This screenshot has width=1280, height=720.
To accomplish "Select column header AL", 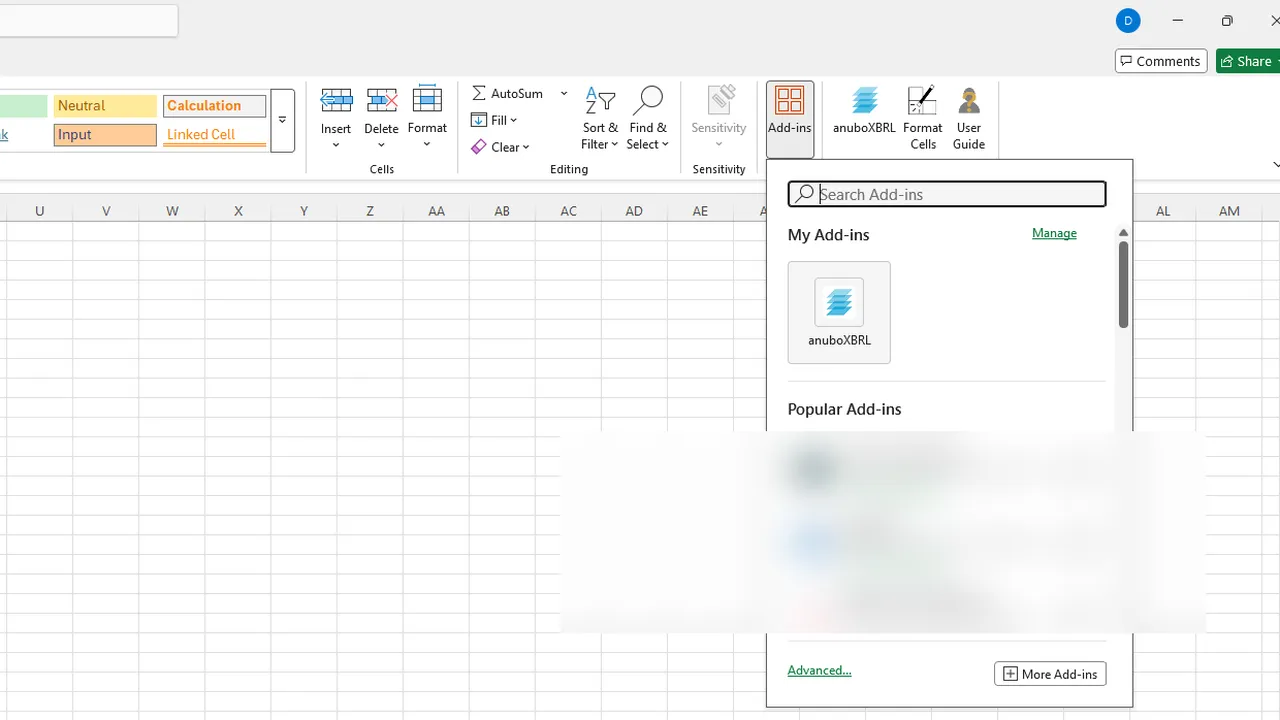I will tap(1163, 211).
